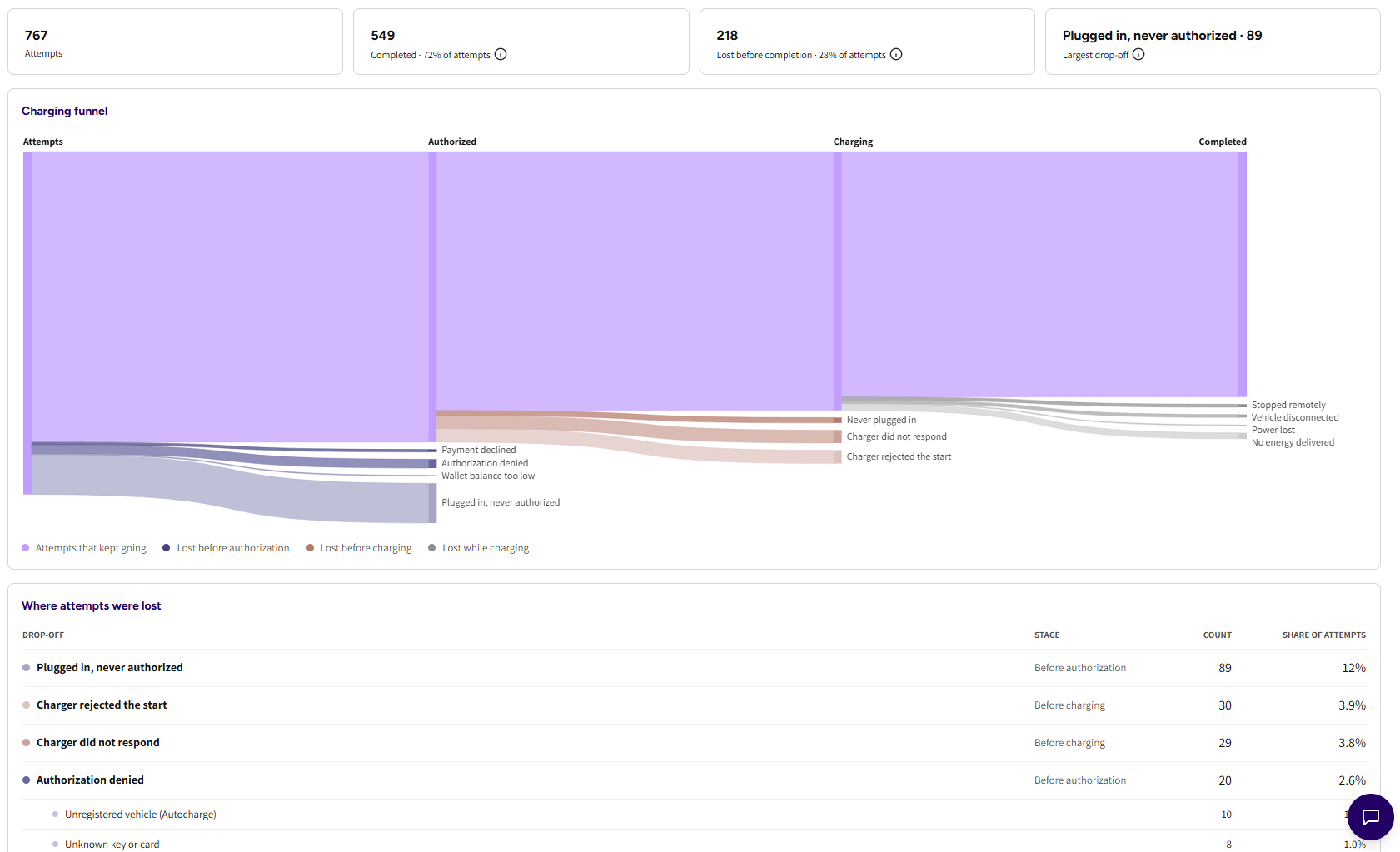Toggle the Lost before authorization legend item

(226, 548)
